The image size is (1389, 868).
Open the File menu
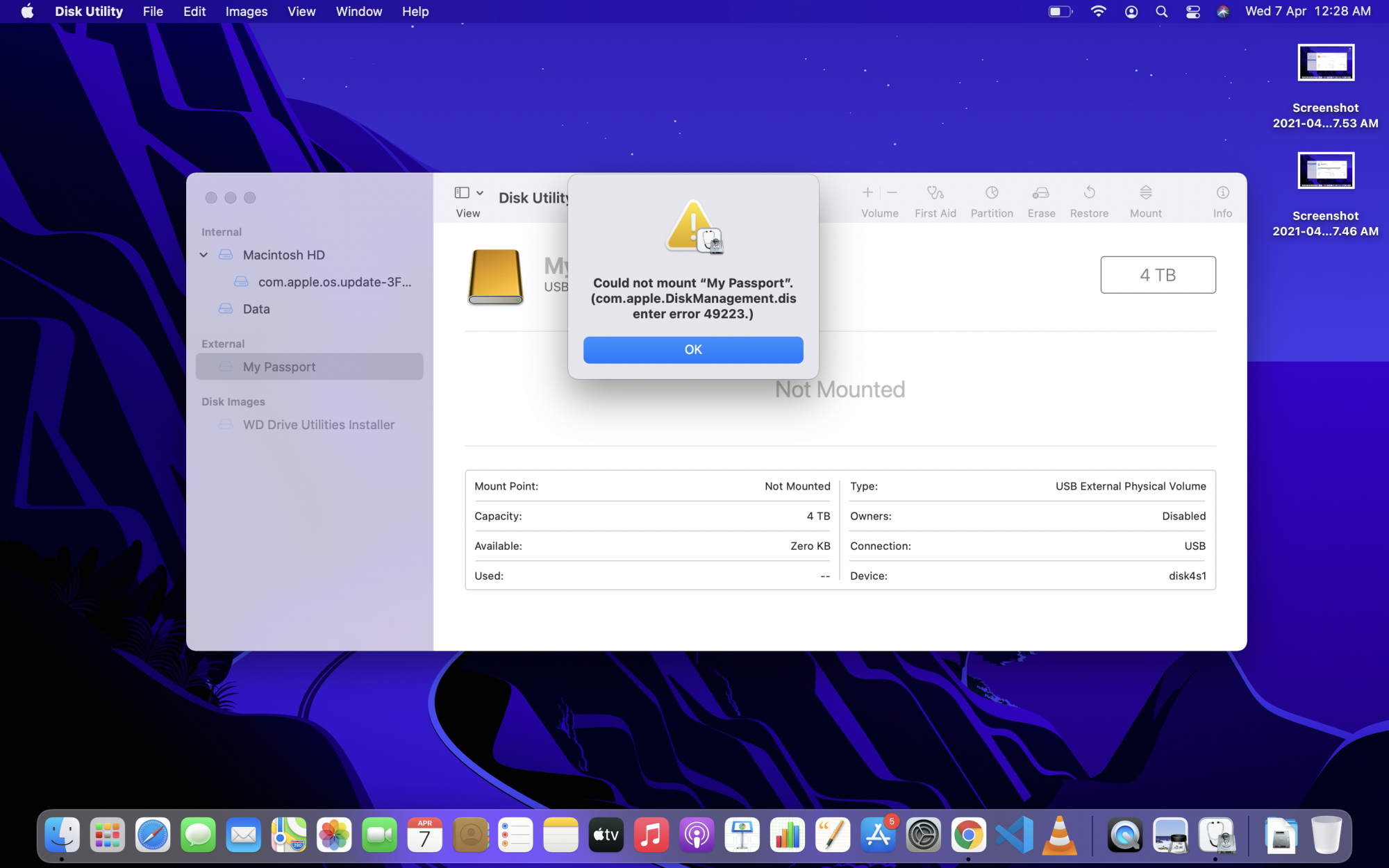point(152,12)
